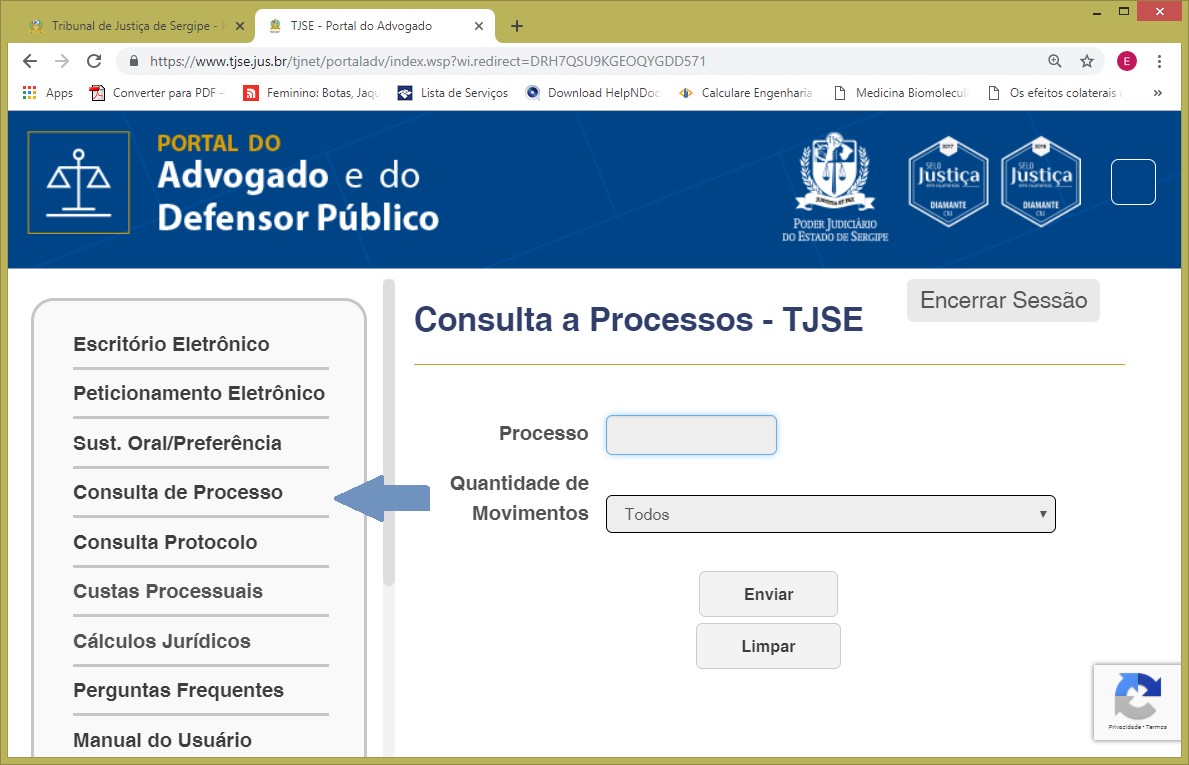Show hidden bookmarks with overflow chevron
The width and height of the screenshot is (1189, 765).
coord(1158,93)
